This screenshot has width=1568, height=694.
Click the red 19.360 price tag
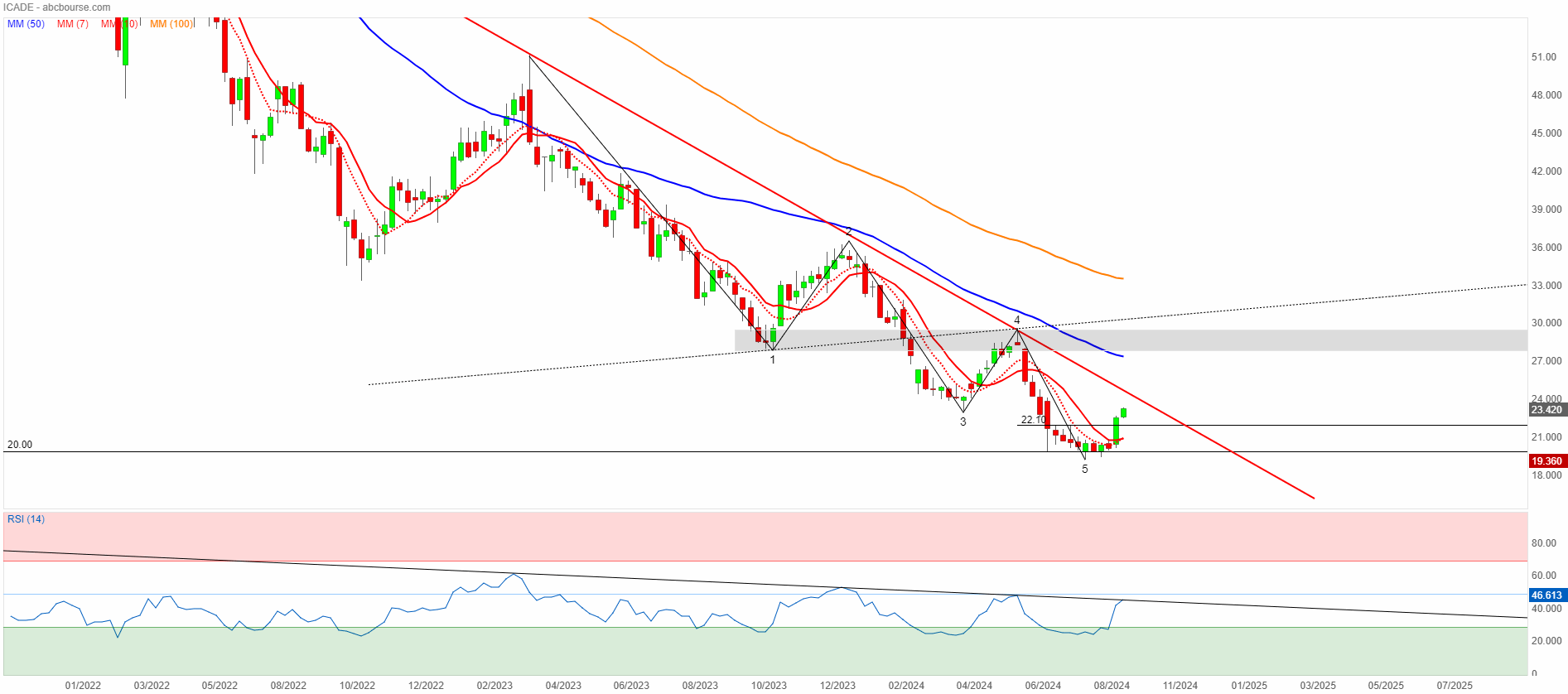[x=1546, y=461]
